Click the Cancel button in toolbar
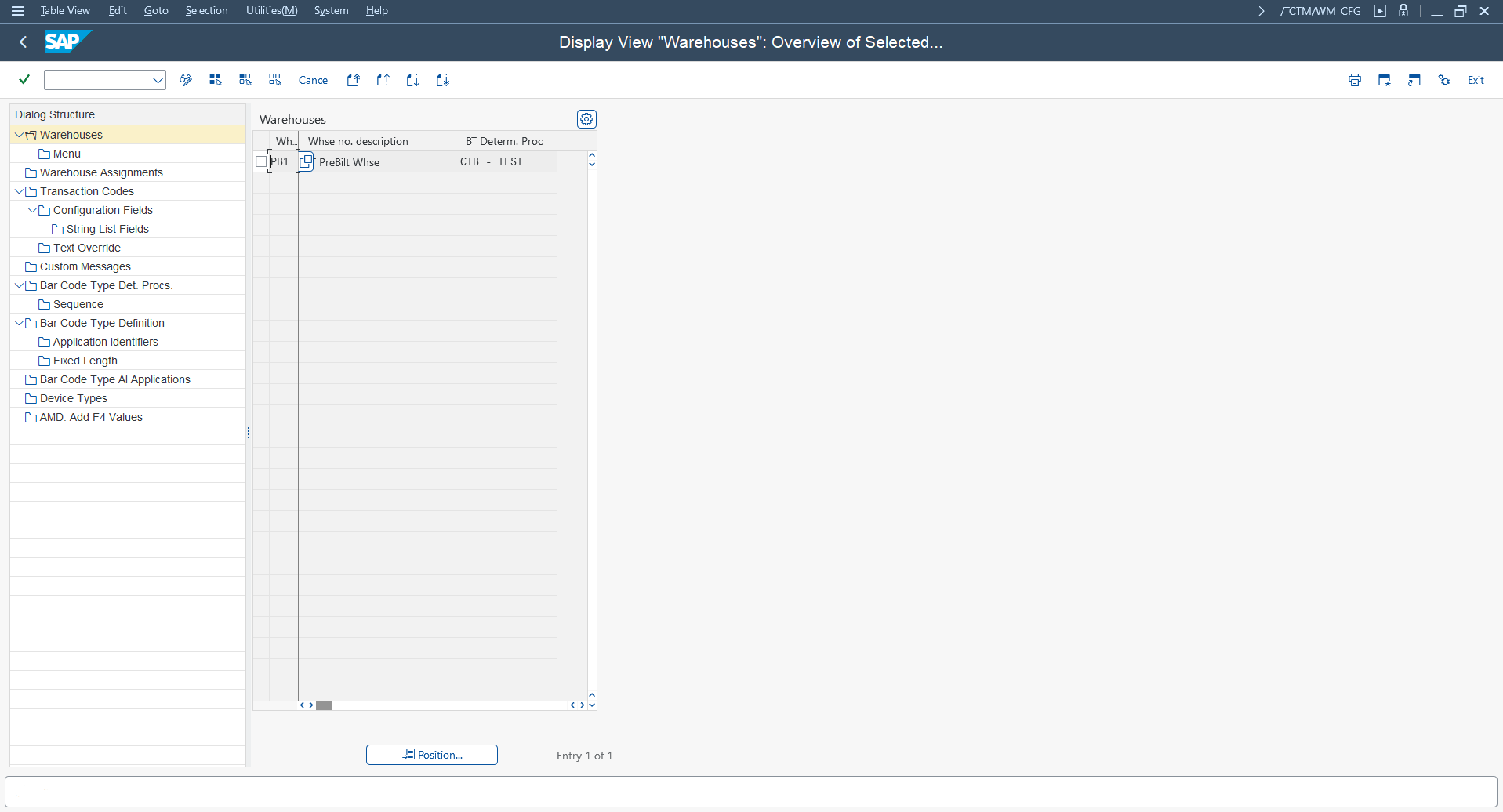Image resolution: width=1503 pixels, height=812 pixels. tap(314, 80)
